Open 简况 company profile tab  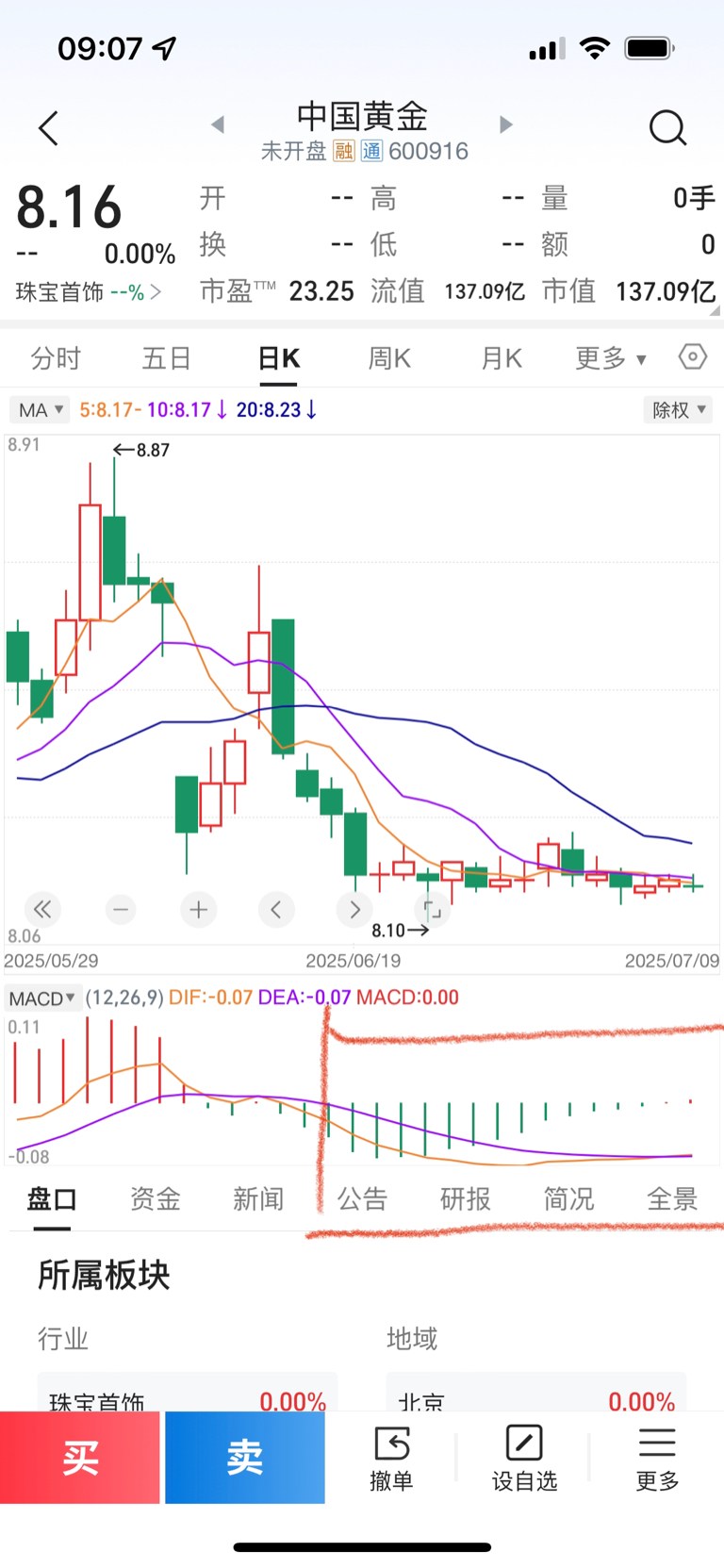(568, 1199)
